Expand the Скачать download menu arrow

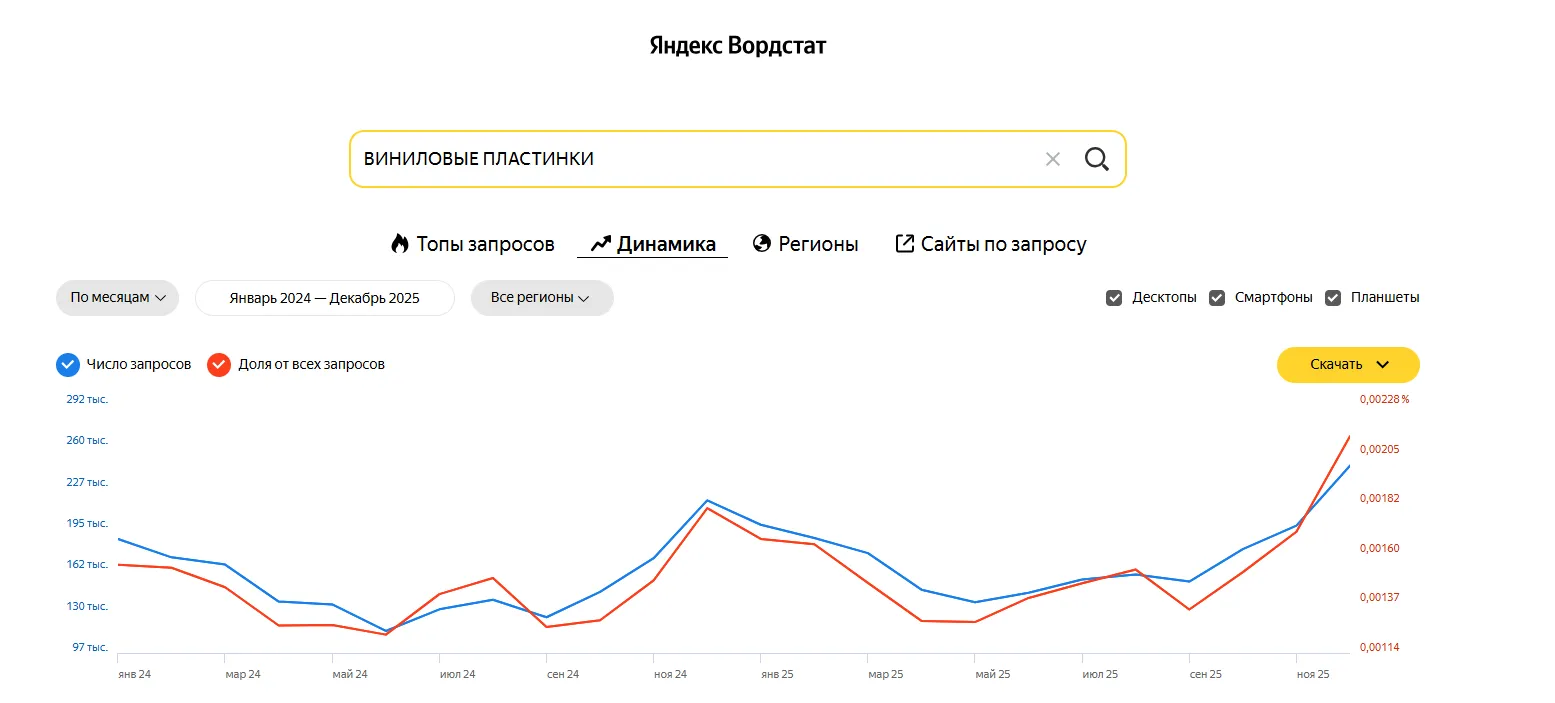[1382, 364]
